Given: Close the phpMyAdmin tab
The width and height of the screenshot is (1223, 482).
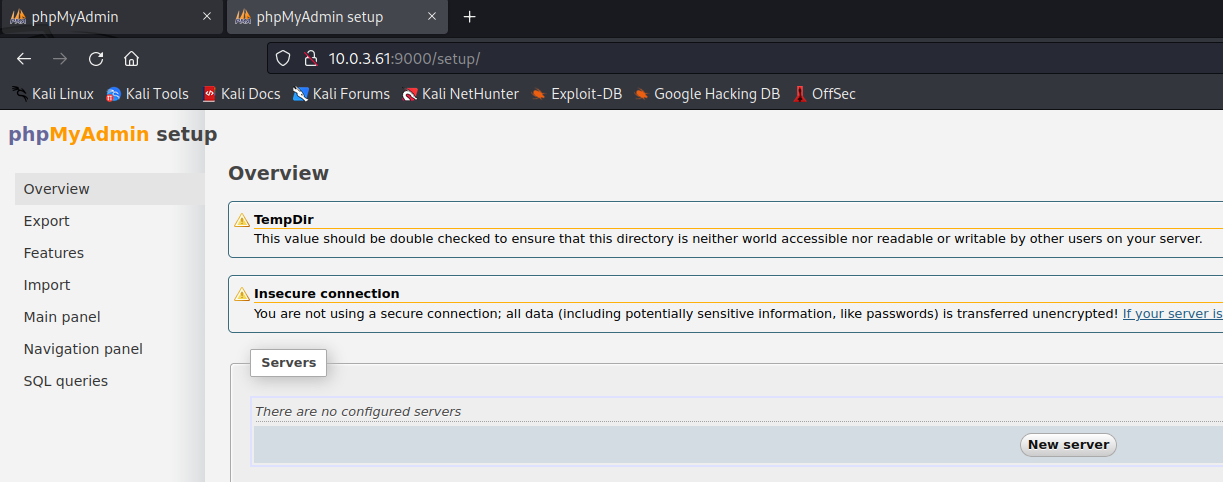Looking at the screenshot, I should (207, 17).
